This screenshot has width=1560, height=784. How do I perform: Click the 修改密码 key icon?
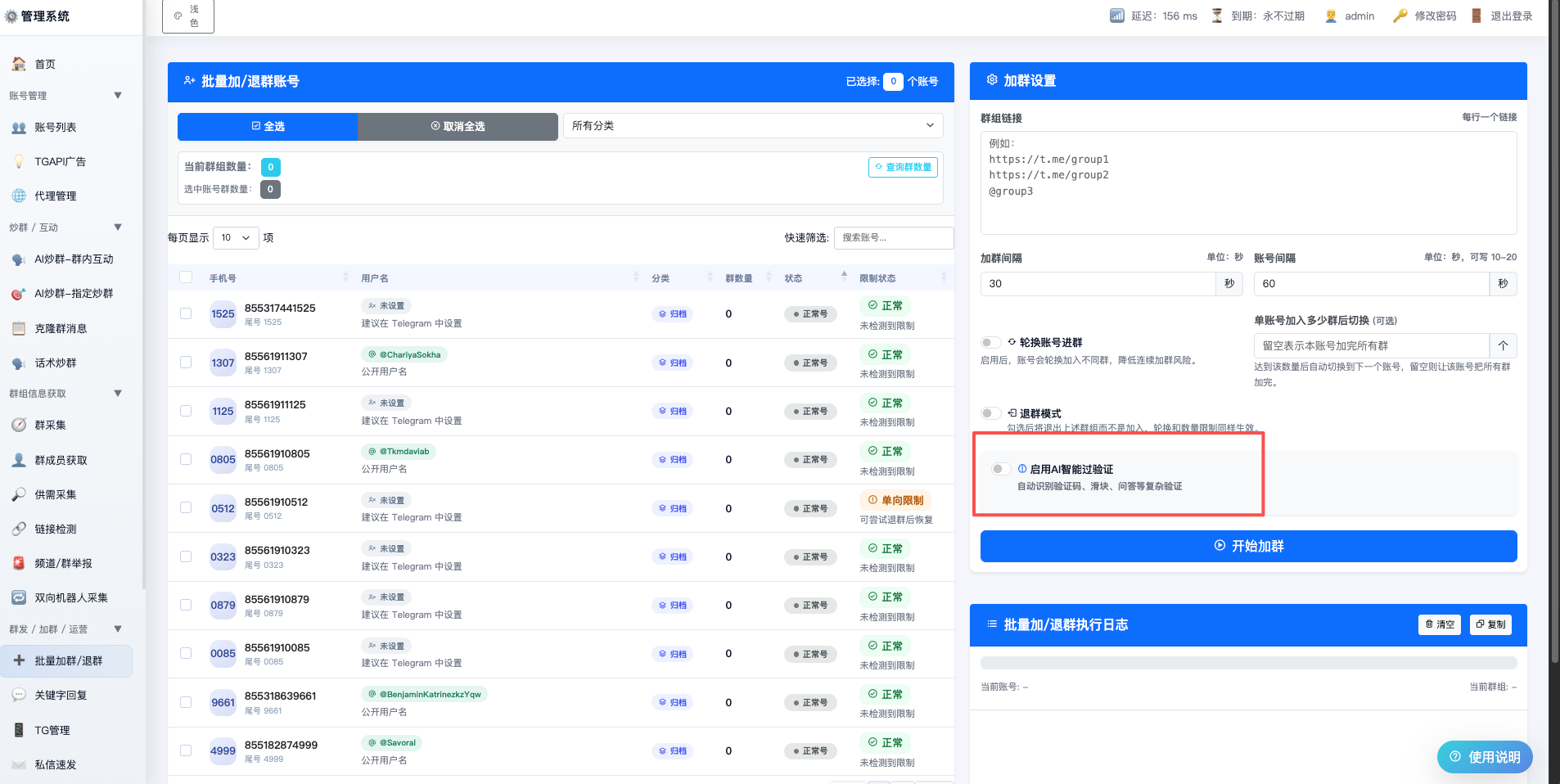click(1400, 16)
